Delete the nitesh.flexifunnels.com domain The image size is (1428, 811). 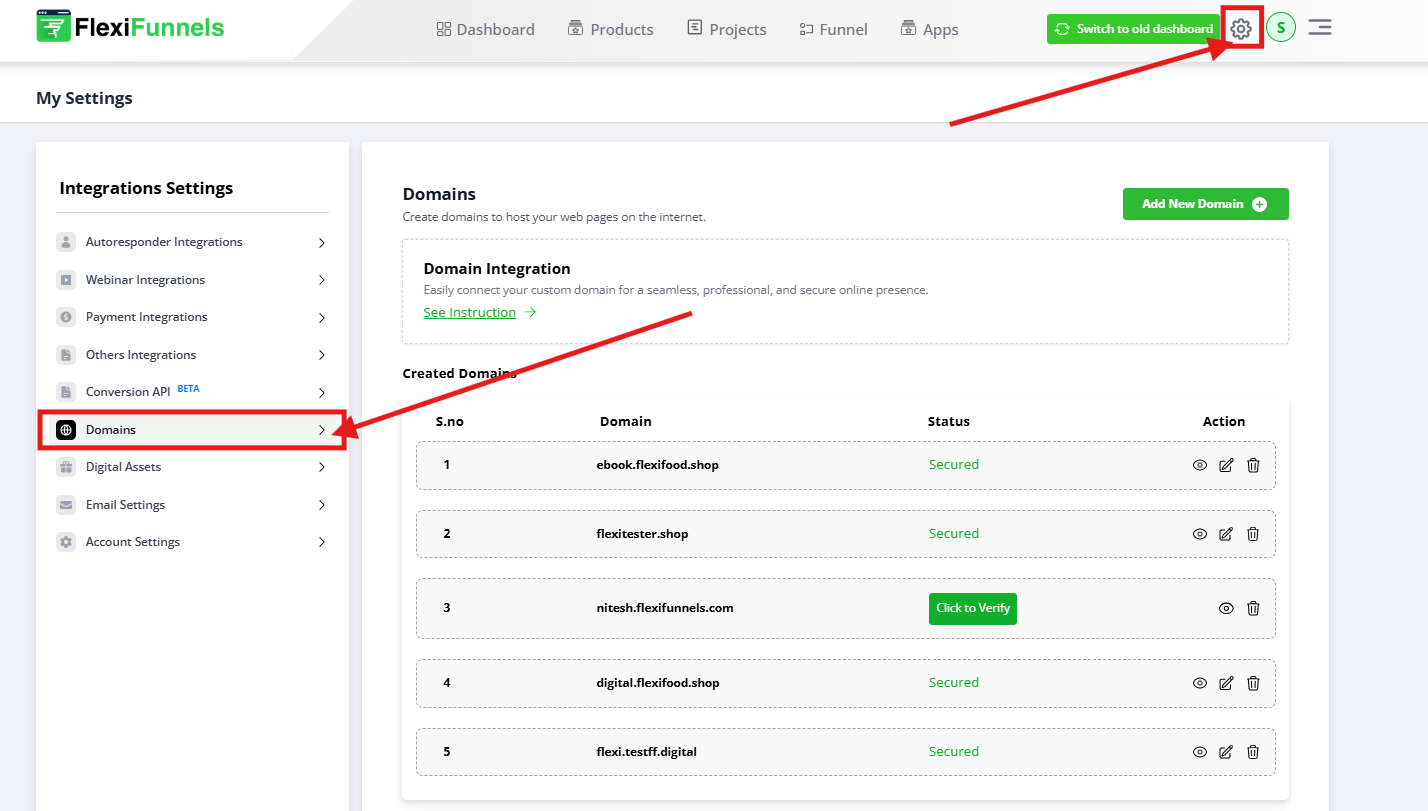click(1253, 608)
